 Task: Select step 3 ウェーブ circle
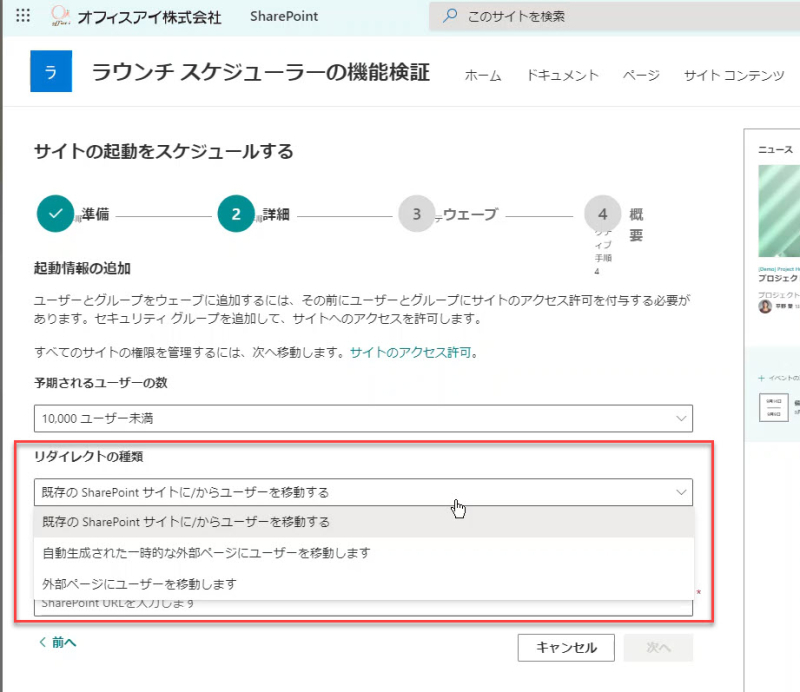coord(417,213)
